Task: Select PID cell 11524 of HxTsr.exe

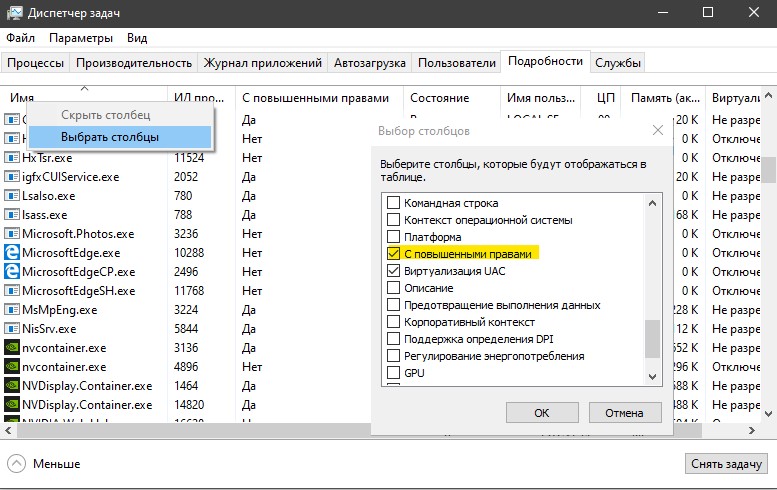Action: (x=189, y=158)
